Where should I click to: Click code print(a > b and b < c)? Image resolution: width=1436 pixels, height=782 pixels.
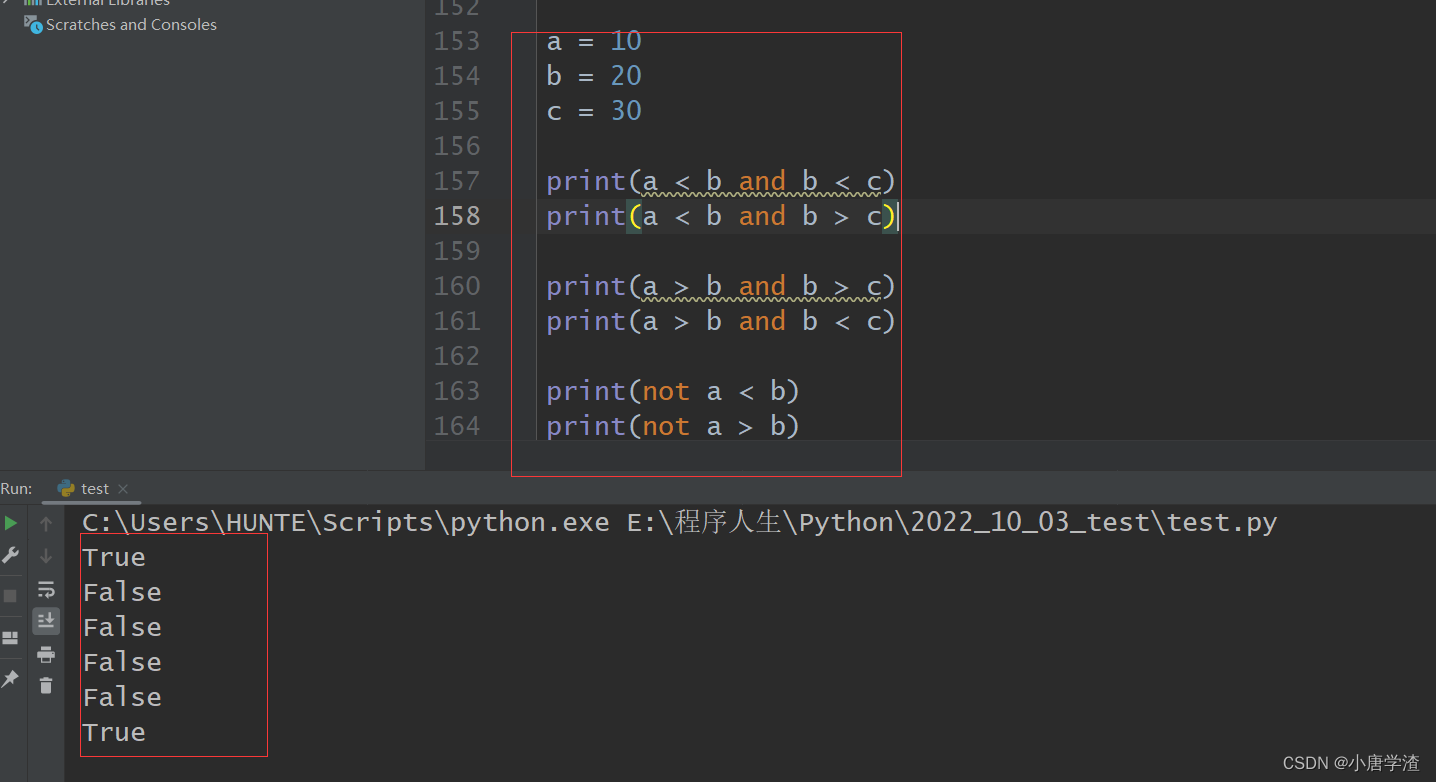coord(721,321)
